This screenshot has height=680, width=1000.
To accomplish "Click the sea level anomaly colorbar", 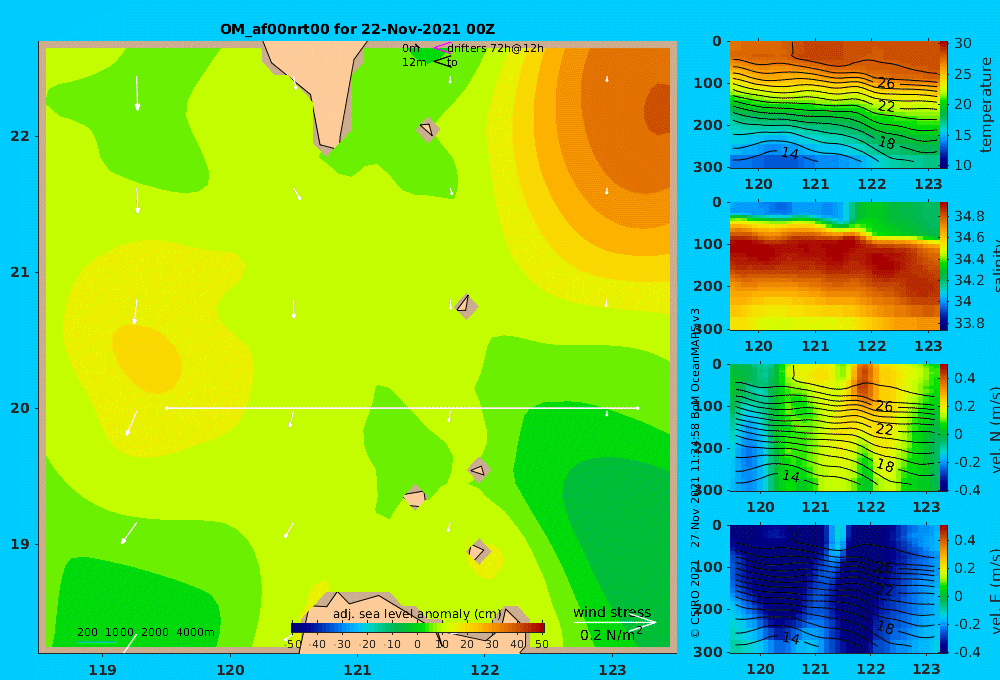I will pos(418,628).
